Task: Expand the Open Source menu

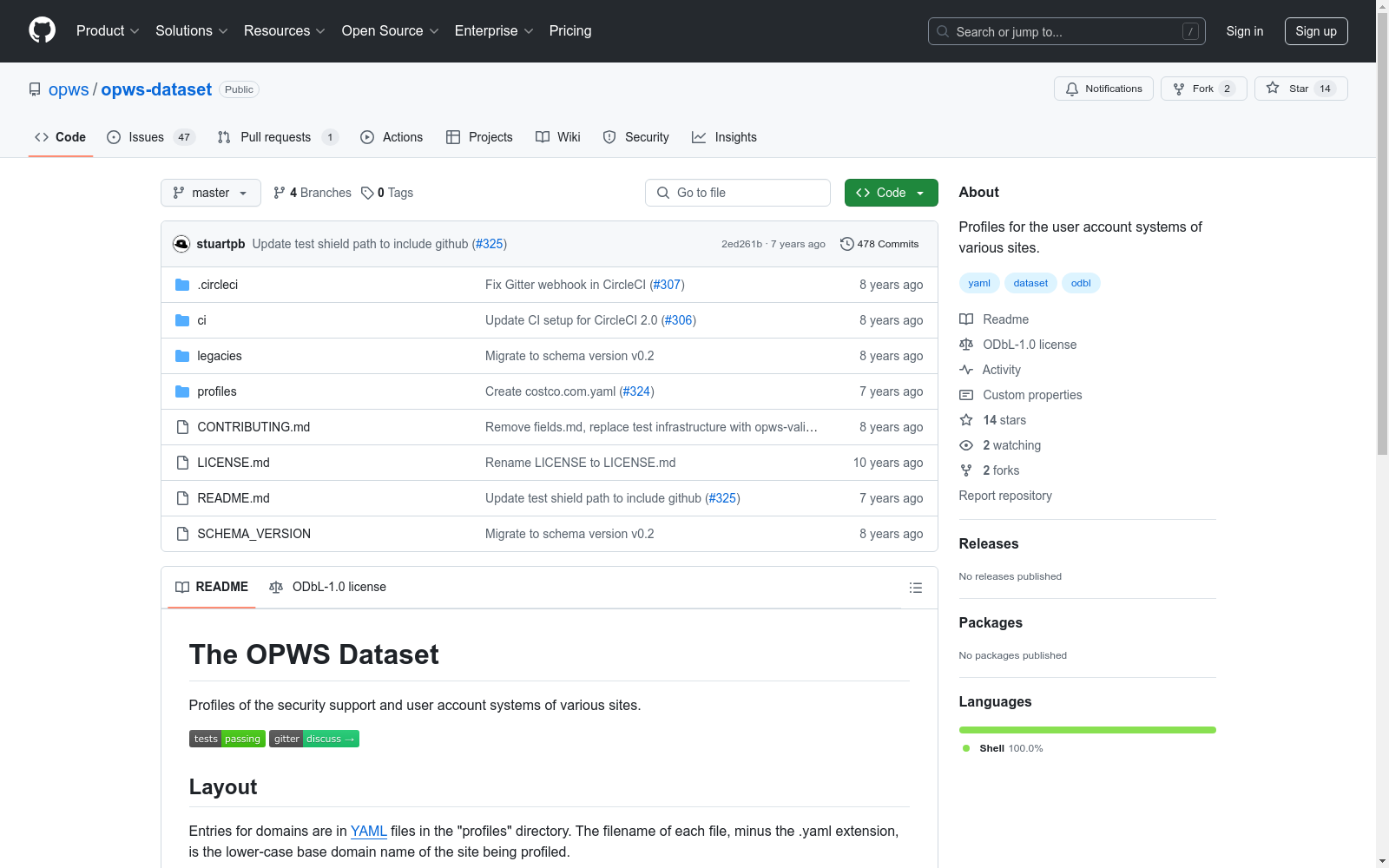Action: (391, 31)
